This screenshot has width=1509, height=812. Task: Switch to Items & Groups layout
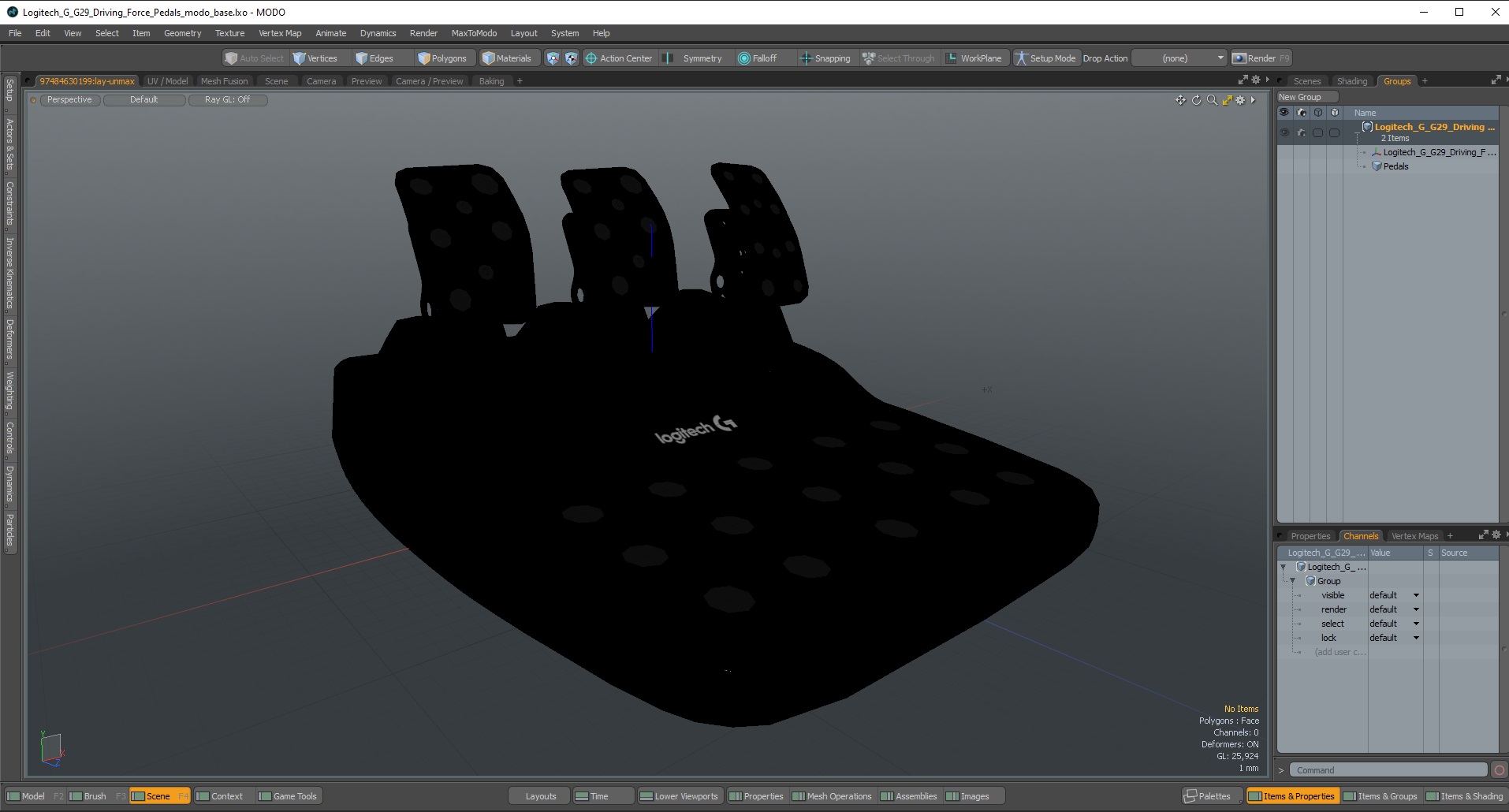coord(1380,796)
